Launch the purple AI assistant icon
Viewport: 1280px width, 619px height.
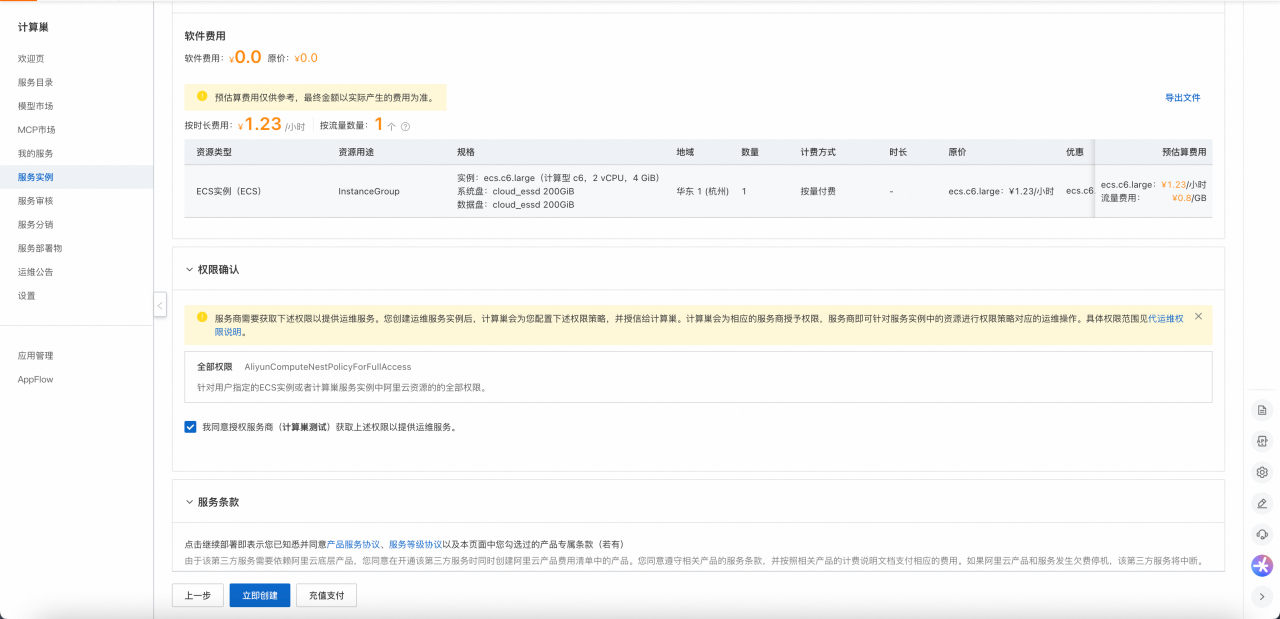click(1262, 566)
